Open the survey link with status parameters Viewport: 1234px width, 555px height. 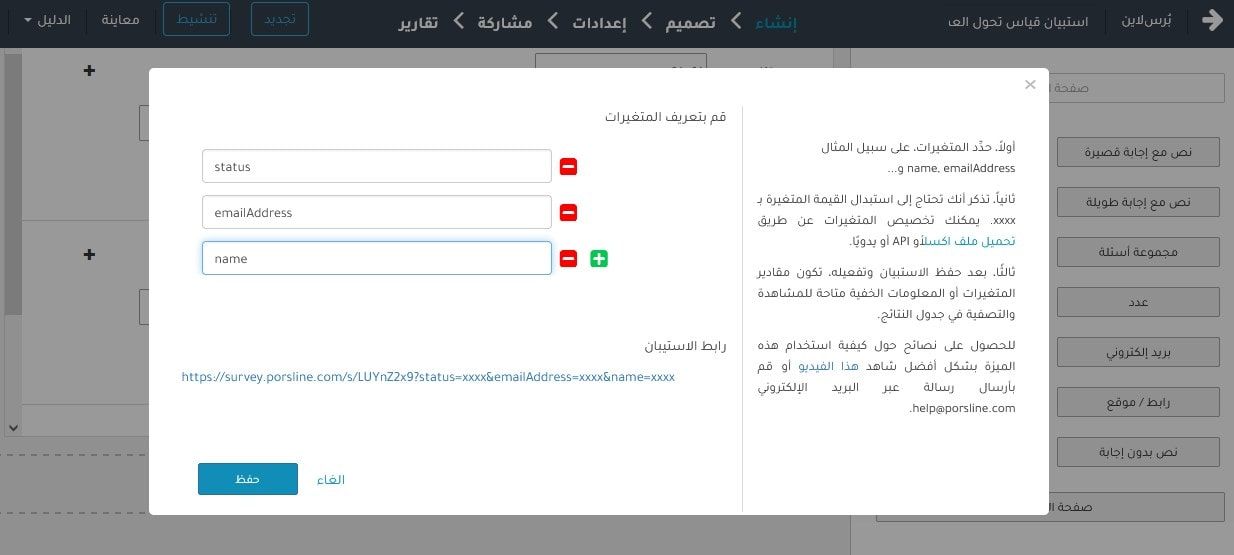pos(428,377)
